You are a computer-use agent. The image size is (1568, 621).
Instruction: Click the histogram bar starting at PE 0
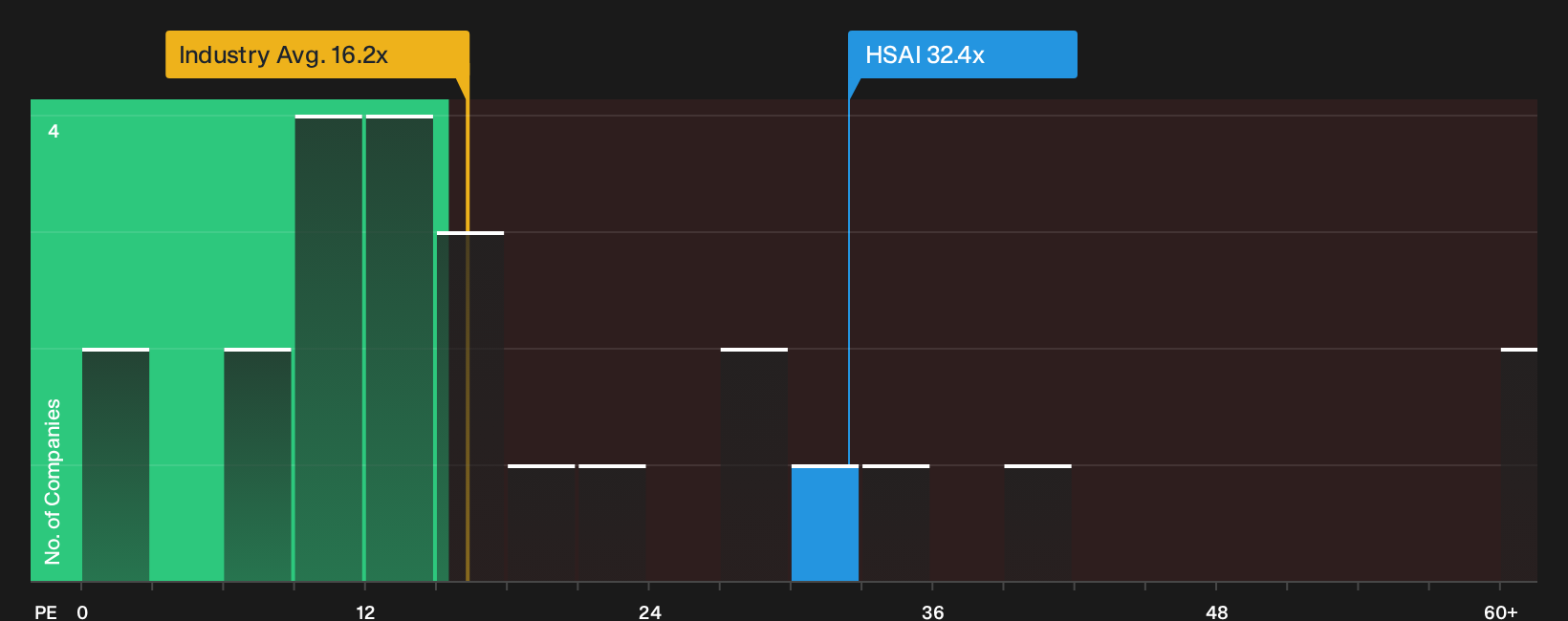pyautogui.click(x=116, y=465)
